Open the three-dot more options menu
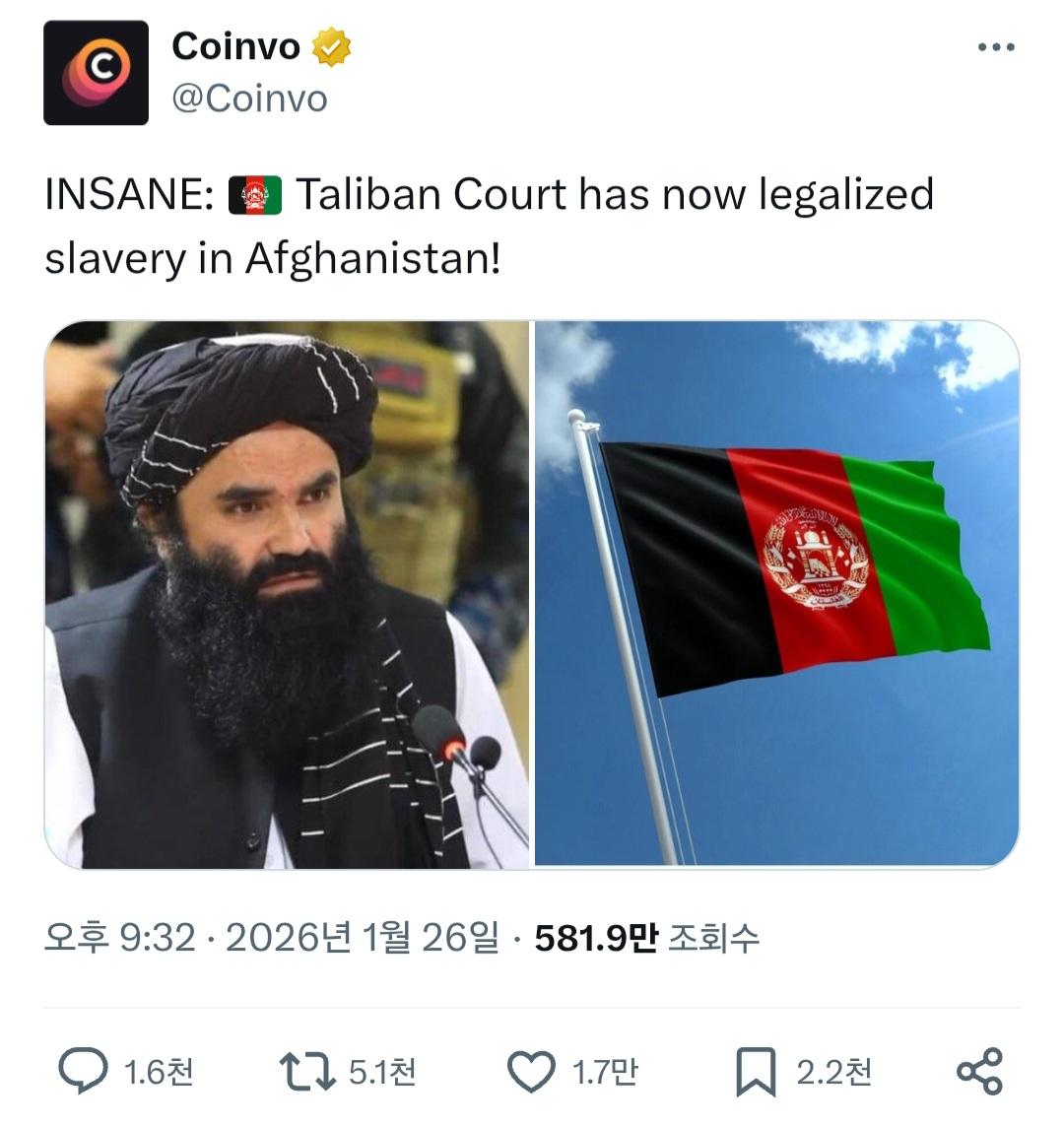The height and width of the screenshot is (1125, 1064). [996, 47]
